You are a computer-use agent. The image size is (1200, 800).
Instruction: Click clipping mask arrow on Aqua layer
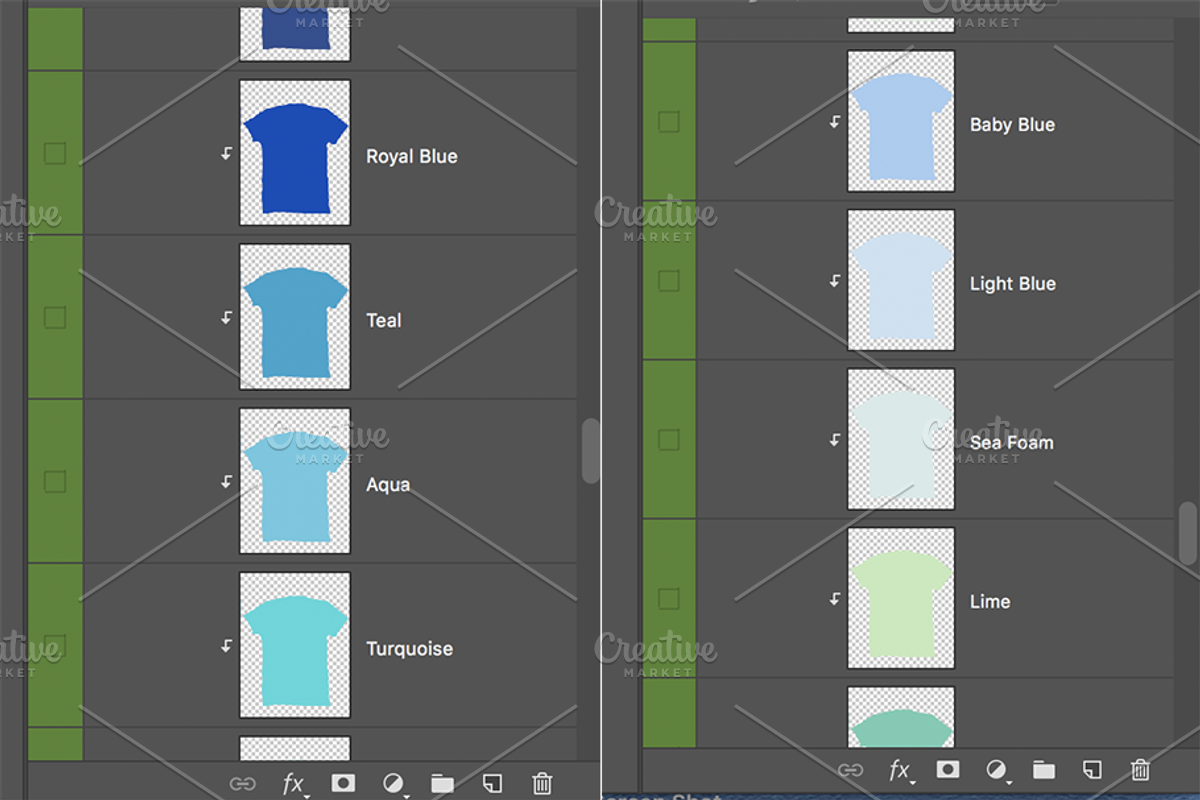(x=227, y=481)
